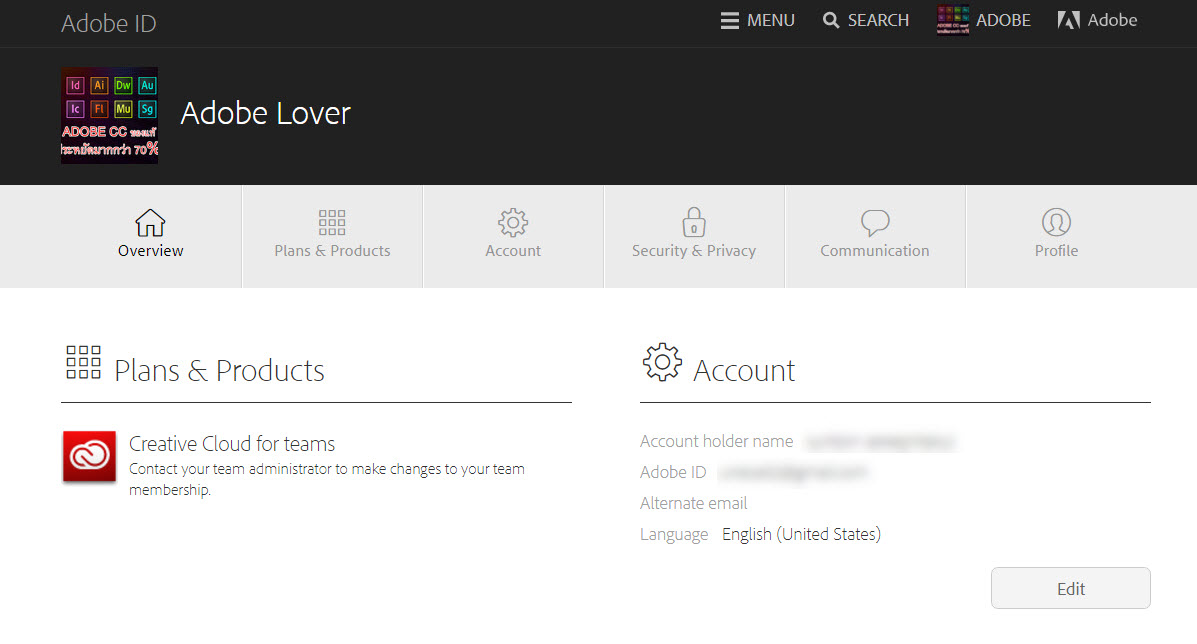This screenshot has height=644, width=1197.
Task: Click the Account gear tab icon
Action: pos(513,223)
